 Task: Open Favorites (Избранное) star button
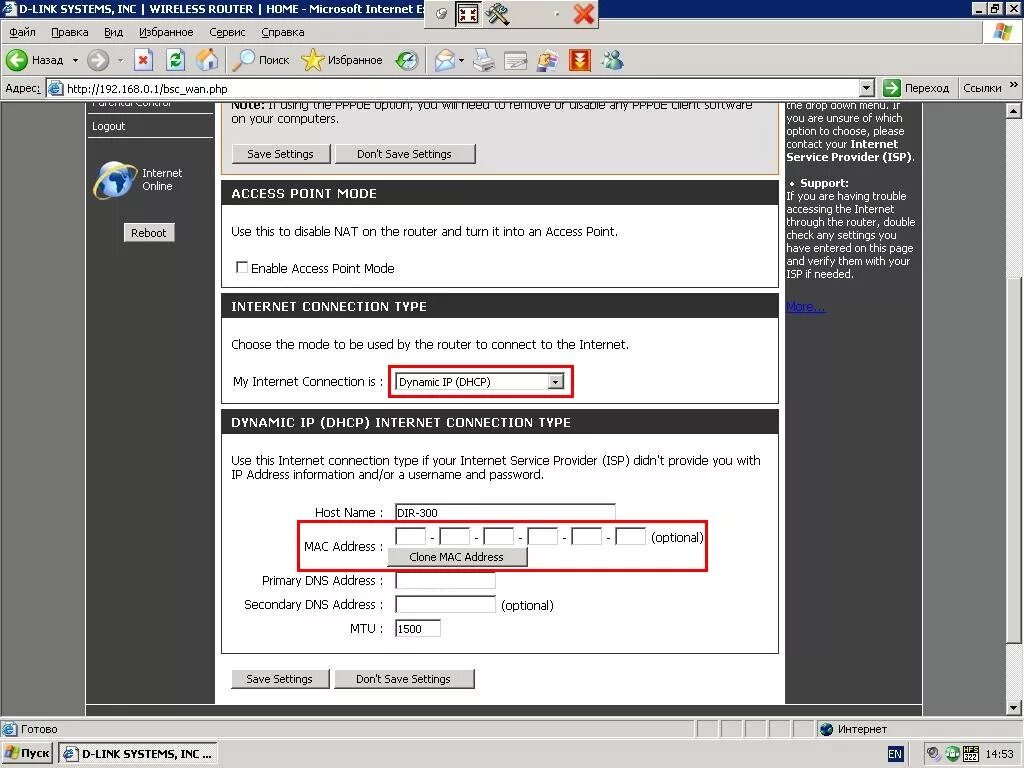click(x=342, y=60)
